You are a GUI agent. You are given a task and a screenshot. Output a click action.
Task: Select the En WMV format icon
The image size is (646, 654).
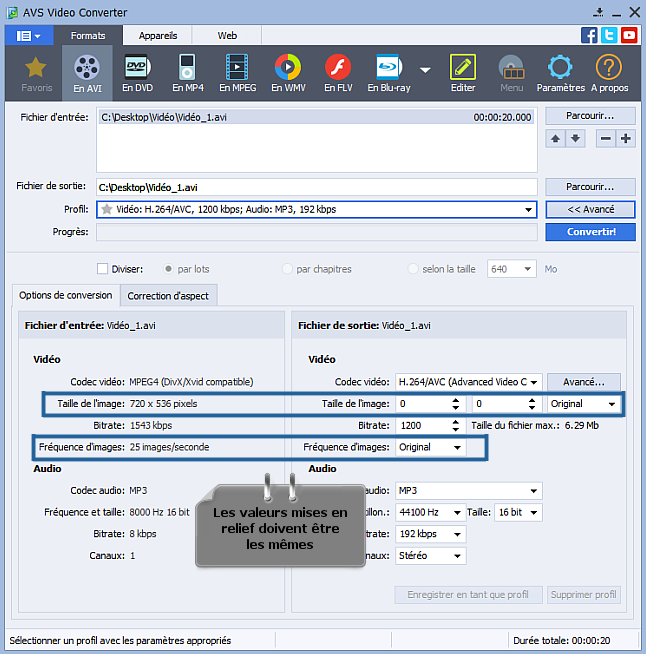point(287,73)
